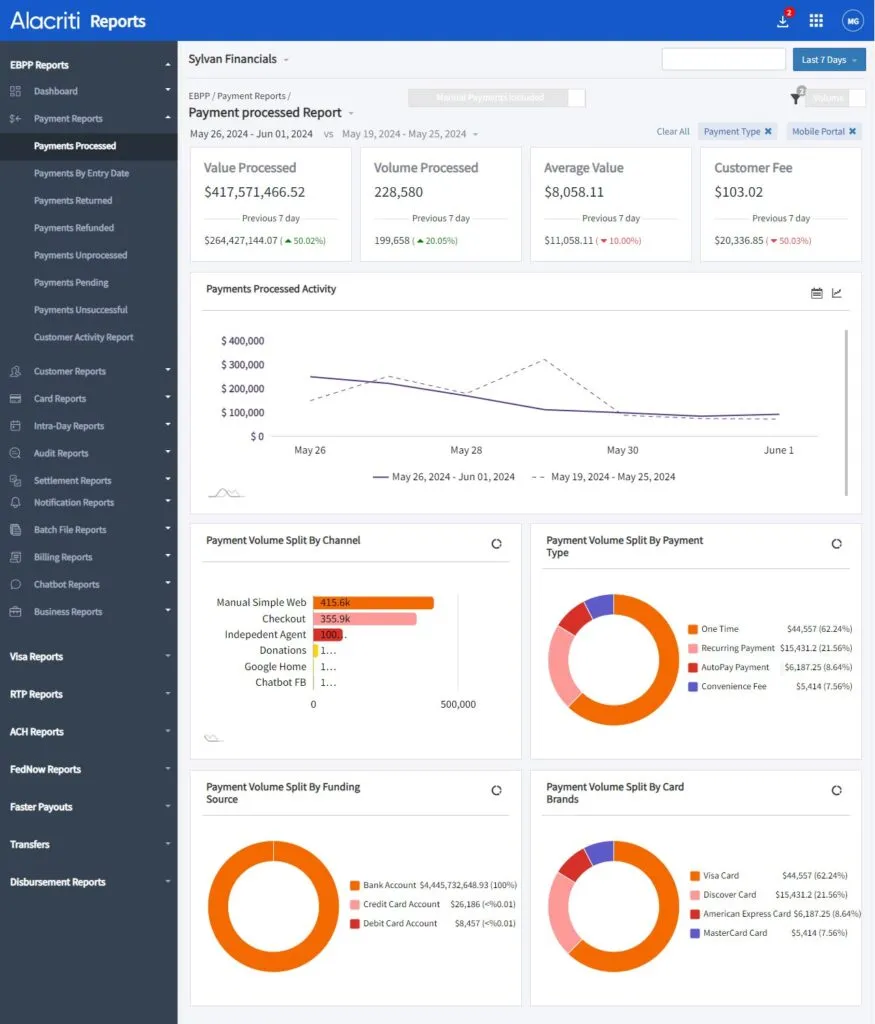Switch activity chart to calendar view
The width and height of the screenshot is (875, 1024).
coord(816,293)
